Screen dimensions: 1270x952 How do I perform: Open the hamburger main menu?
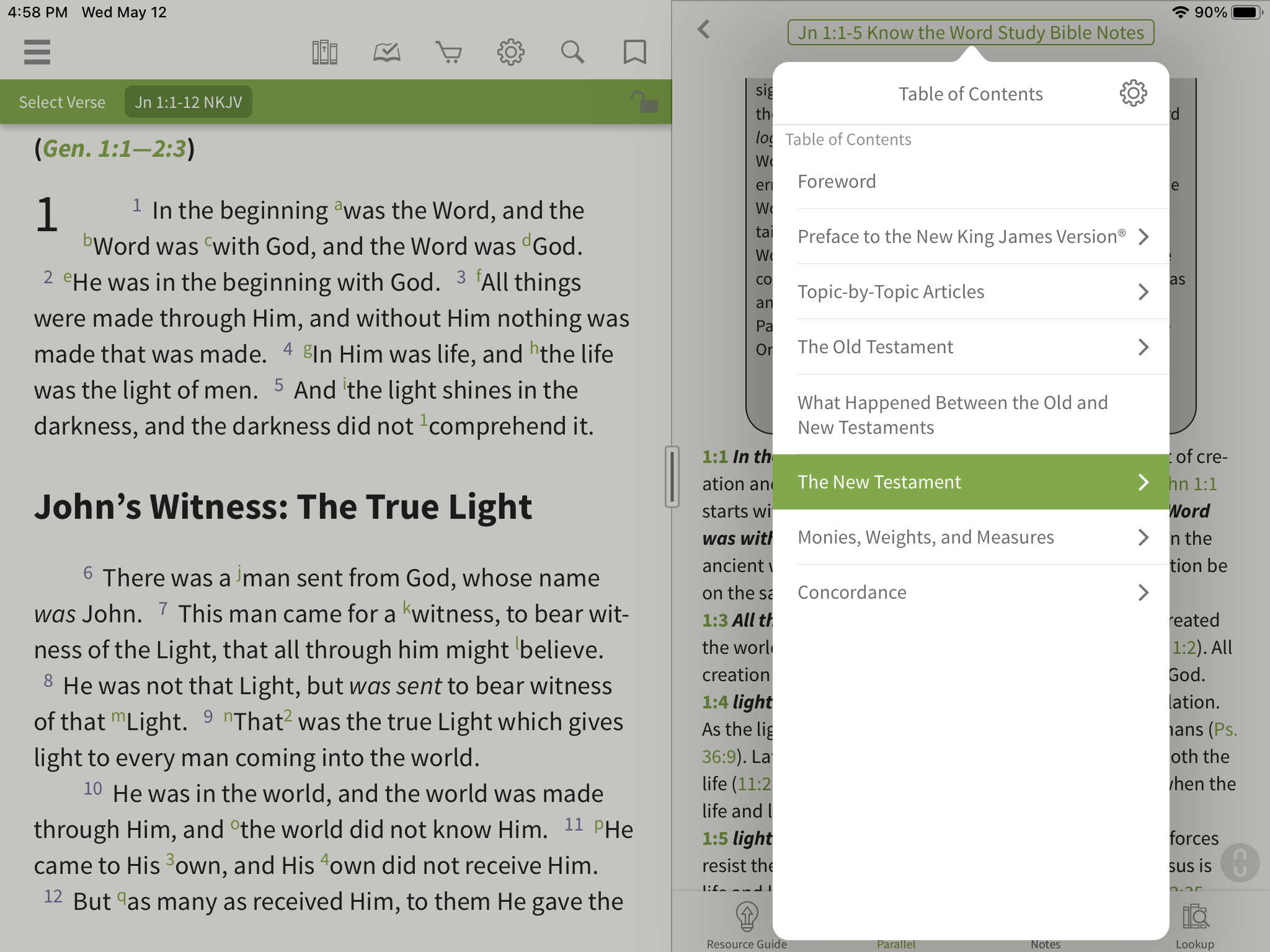point(37,52)
